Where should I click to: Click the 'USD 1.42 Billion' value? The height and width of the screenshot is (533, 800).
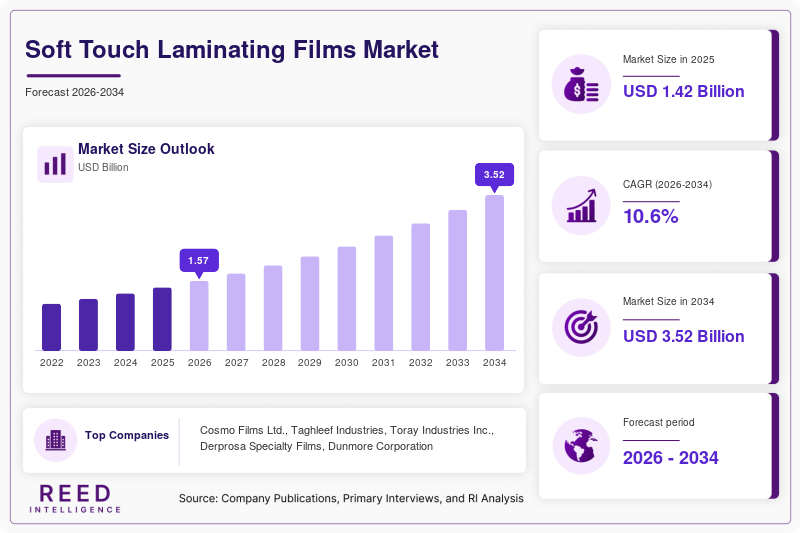[x=684, y=91]
